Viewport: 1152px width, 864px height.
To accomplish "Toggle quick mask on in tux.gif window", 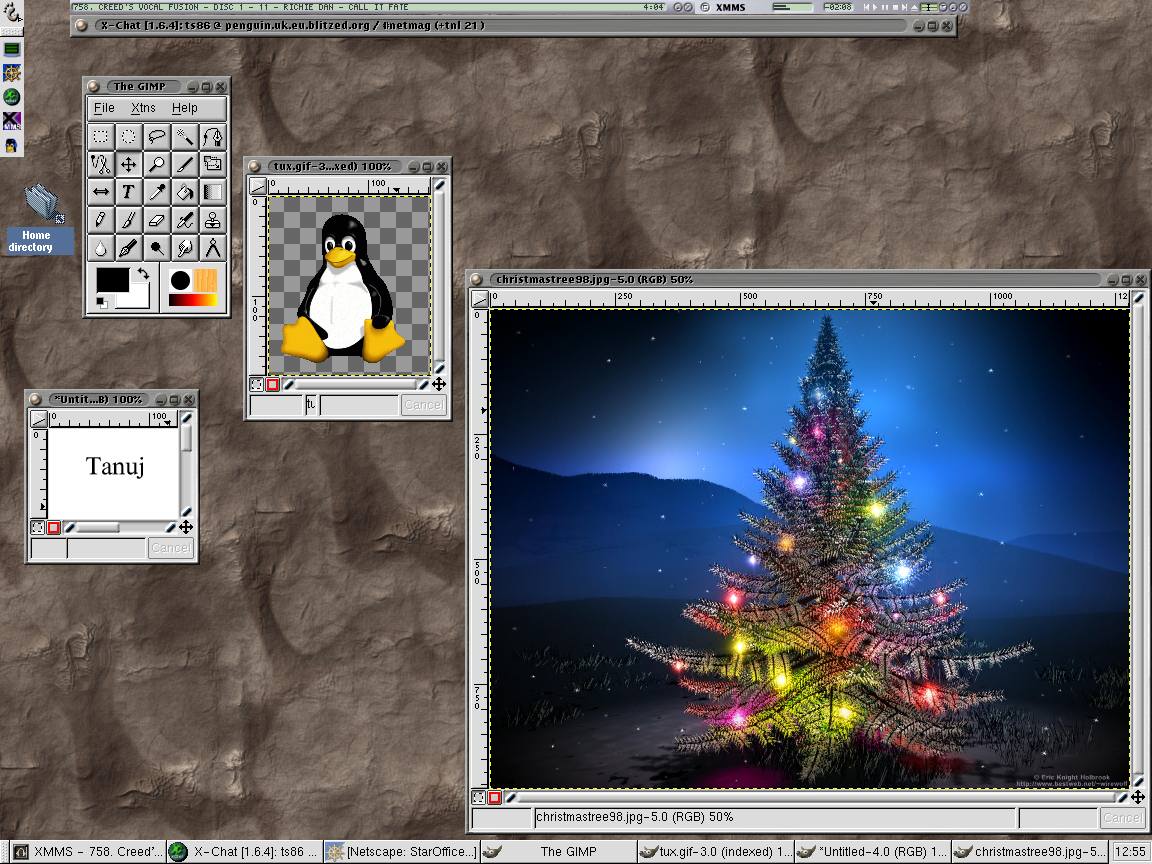I will 272,384.
